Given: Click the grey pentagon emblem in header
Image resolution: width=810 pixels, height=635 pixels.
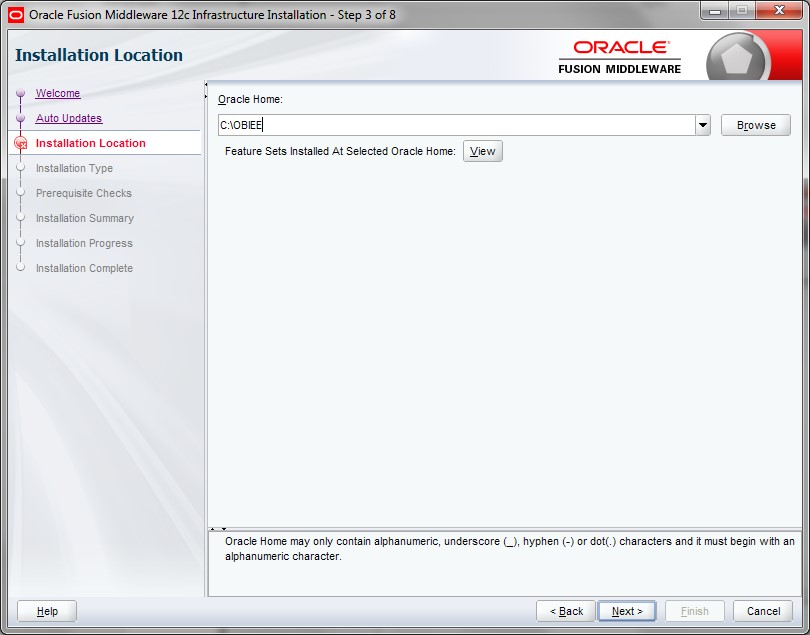Looking at the screenshot, I should (x=736, y=60).
